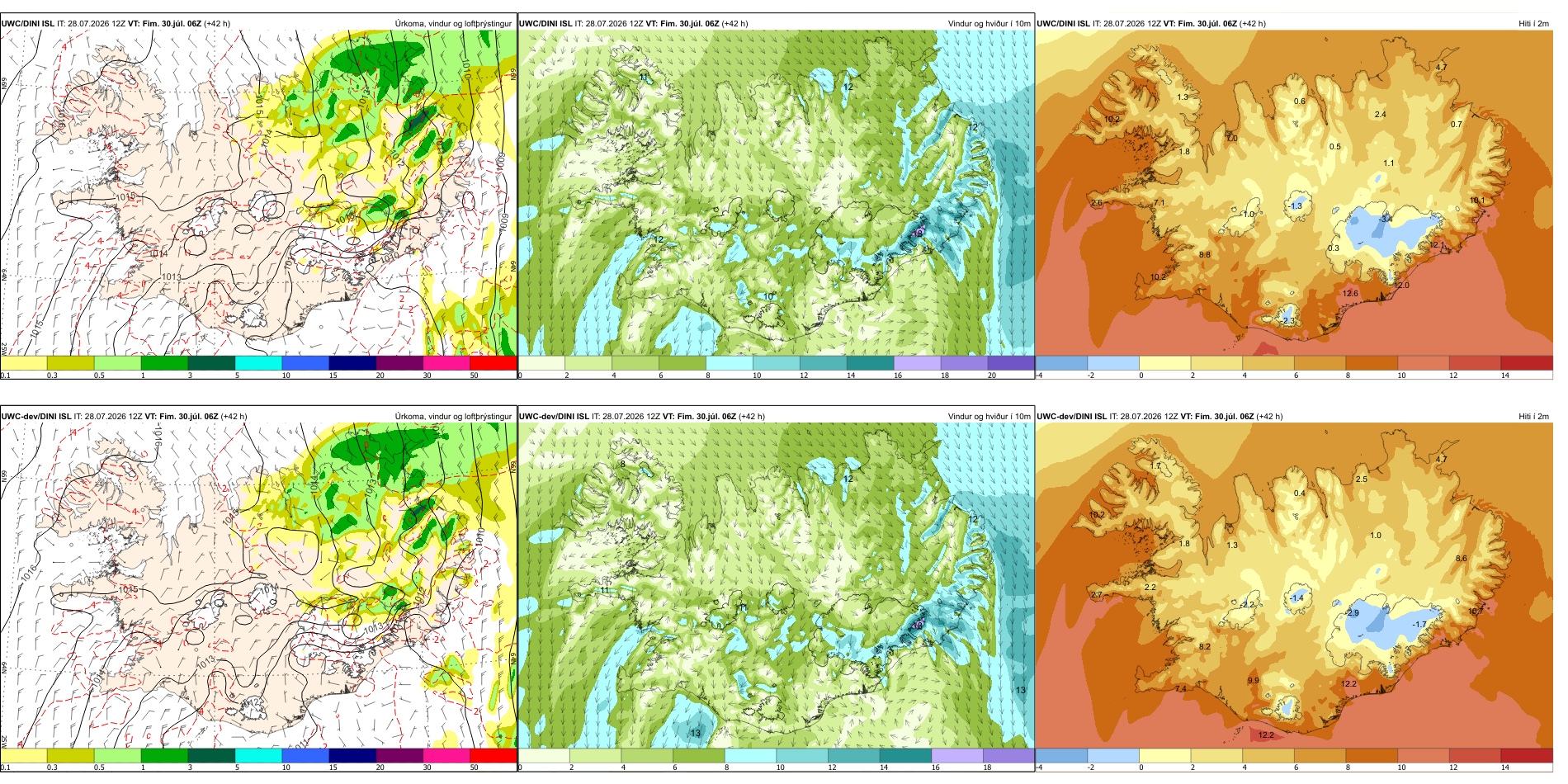Click red 50 swatch in UWC precipitation legend

493,363
